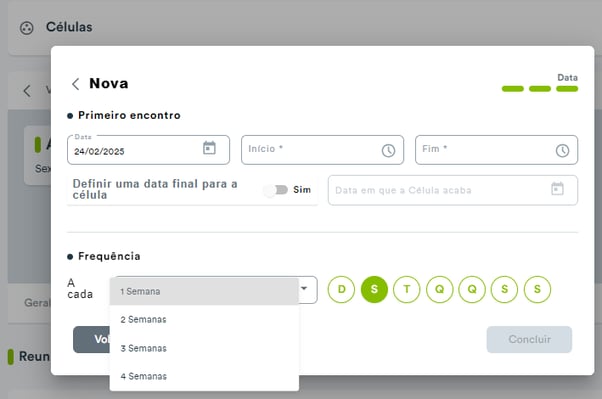Click the third green progress step bar
The height and width of the screenshot is (399, 602).
[567, 89]
